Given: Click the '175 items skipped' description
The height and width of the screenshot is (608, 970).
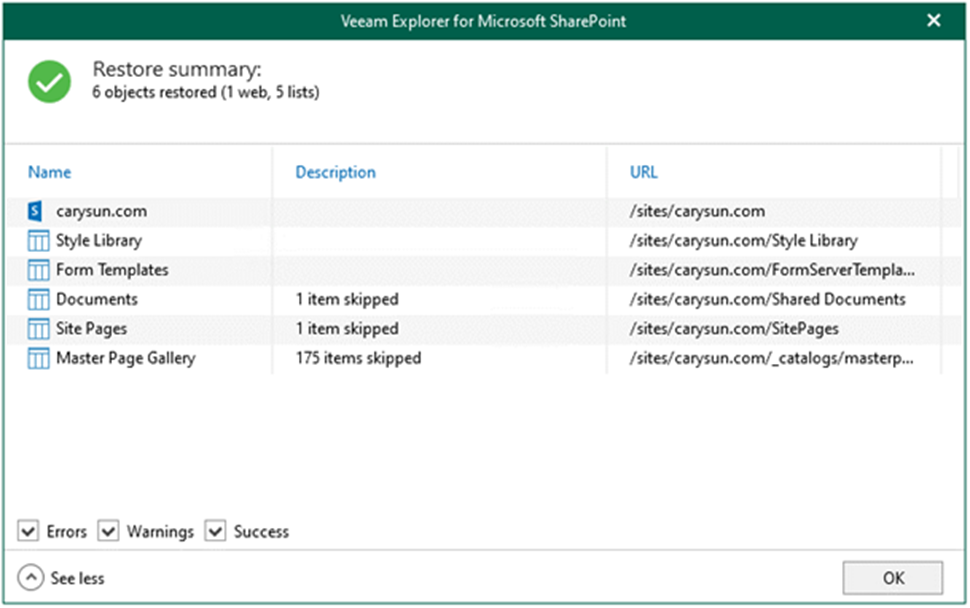Looking at the screenshot, I should click(358, 358).
